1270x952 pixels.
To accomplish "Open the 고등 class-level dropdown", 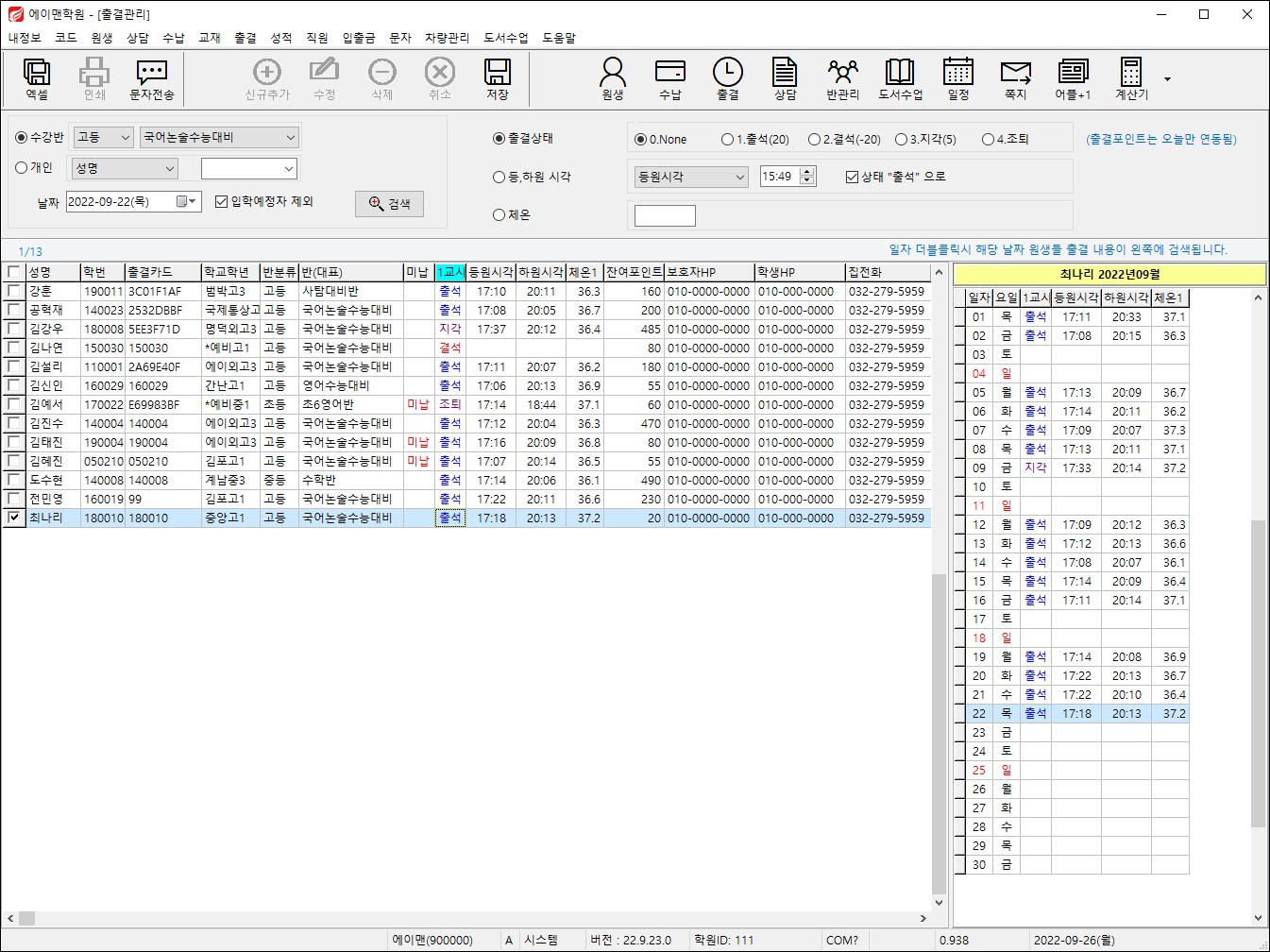I will 104,138.
